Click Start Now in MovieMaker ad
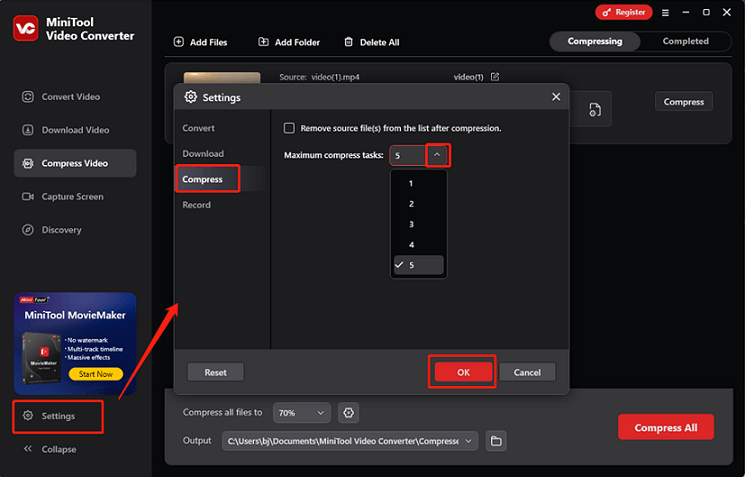The image size is (745, 477). [x=96, y=374]
